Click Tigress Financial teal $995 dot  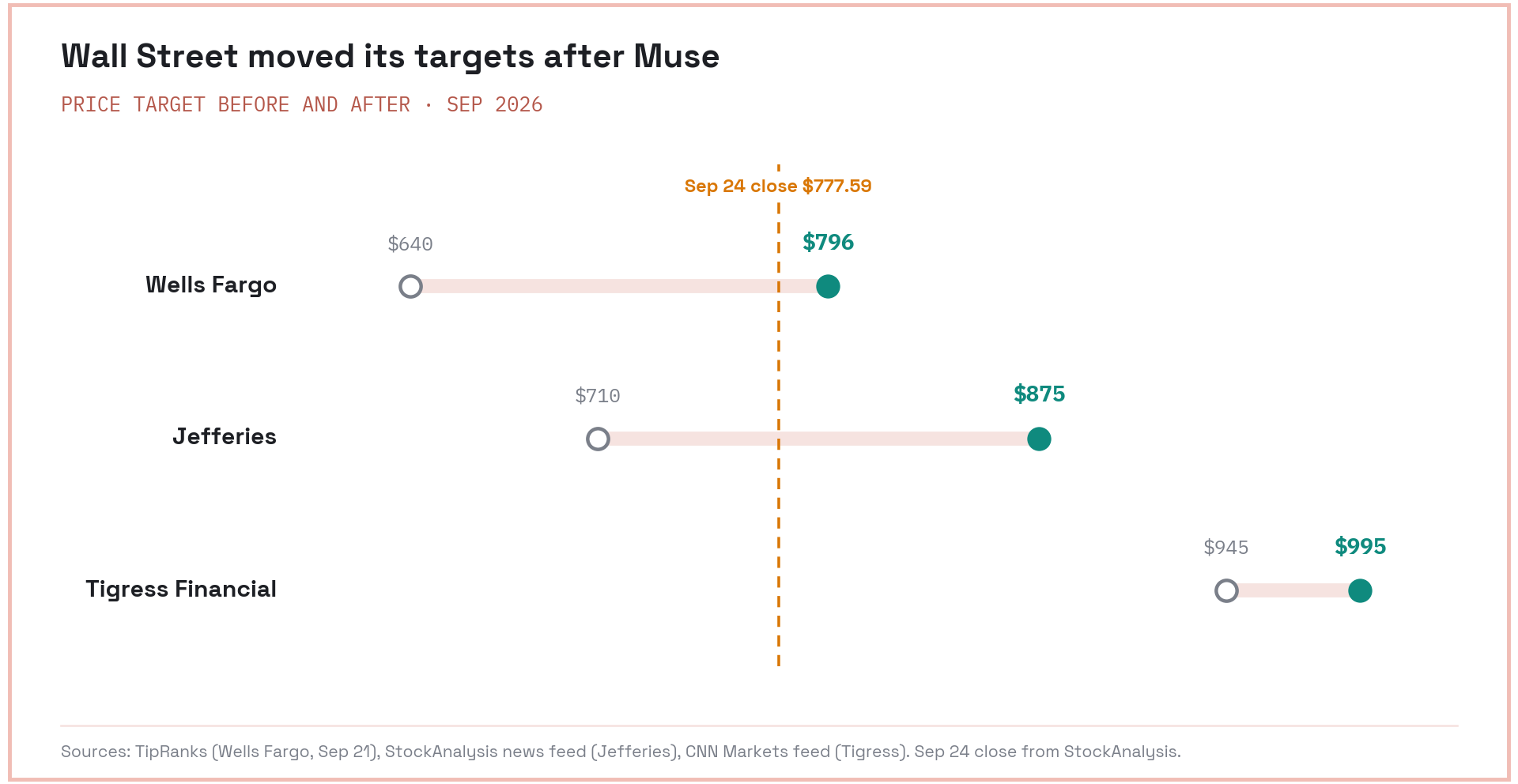click(1360, 590)
